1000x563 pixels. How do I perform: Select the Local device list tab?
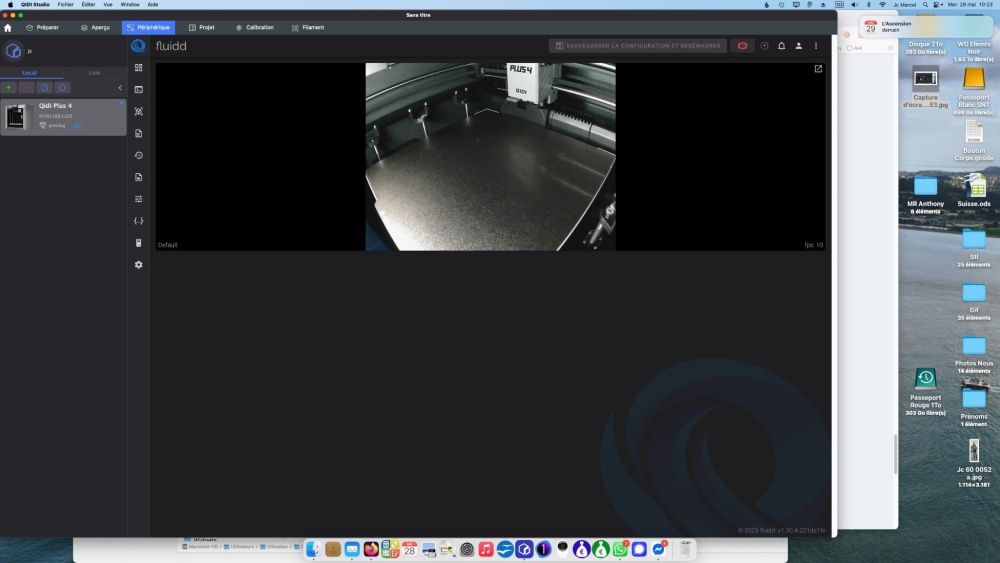point(29,73)
